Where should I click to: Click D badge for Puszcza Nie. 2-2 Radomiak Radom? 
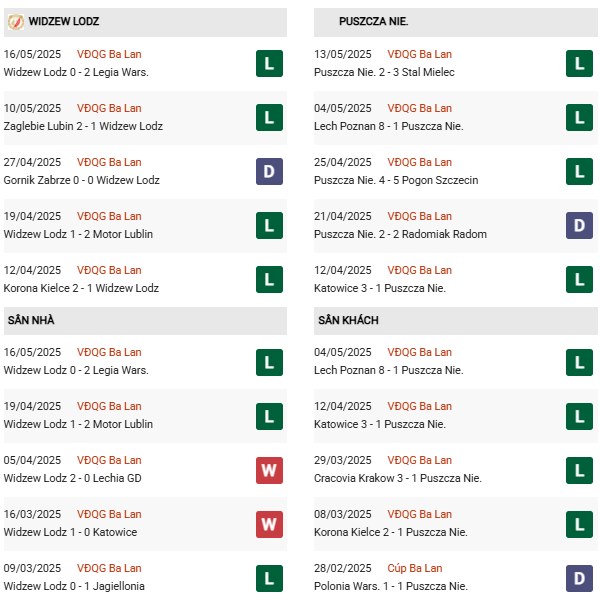tap(579, 225)
